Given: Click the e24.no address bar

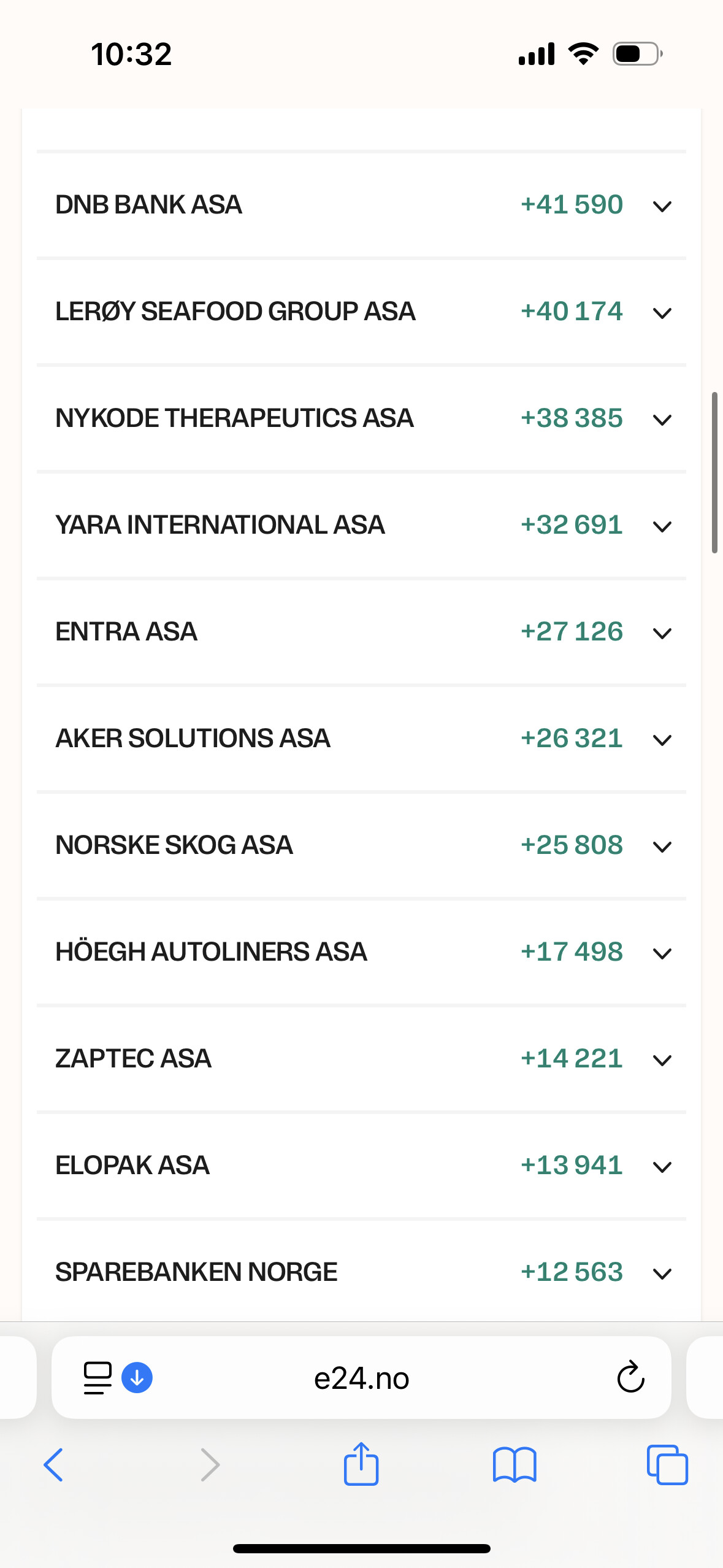Looking at the screenshot, I should point(361,1378).
